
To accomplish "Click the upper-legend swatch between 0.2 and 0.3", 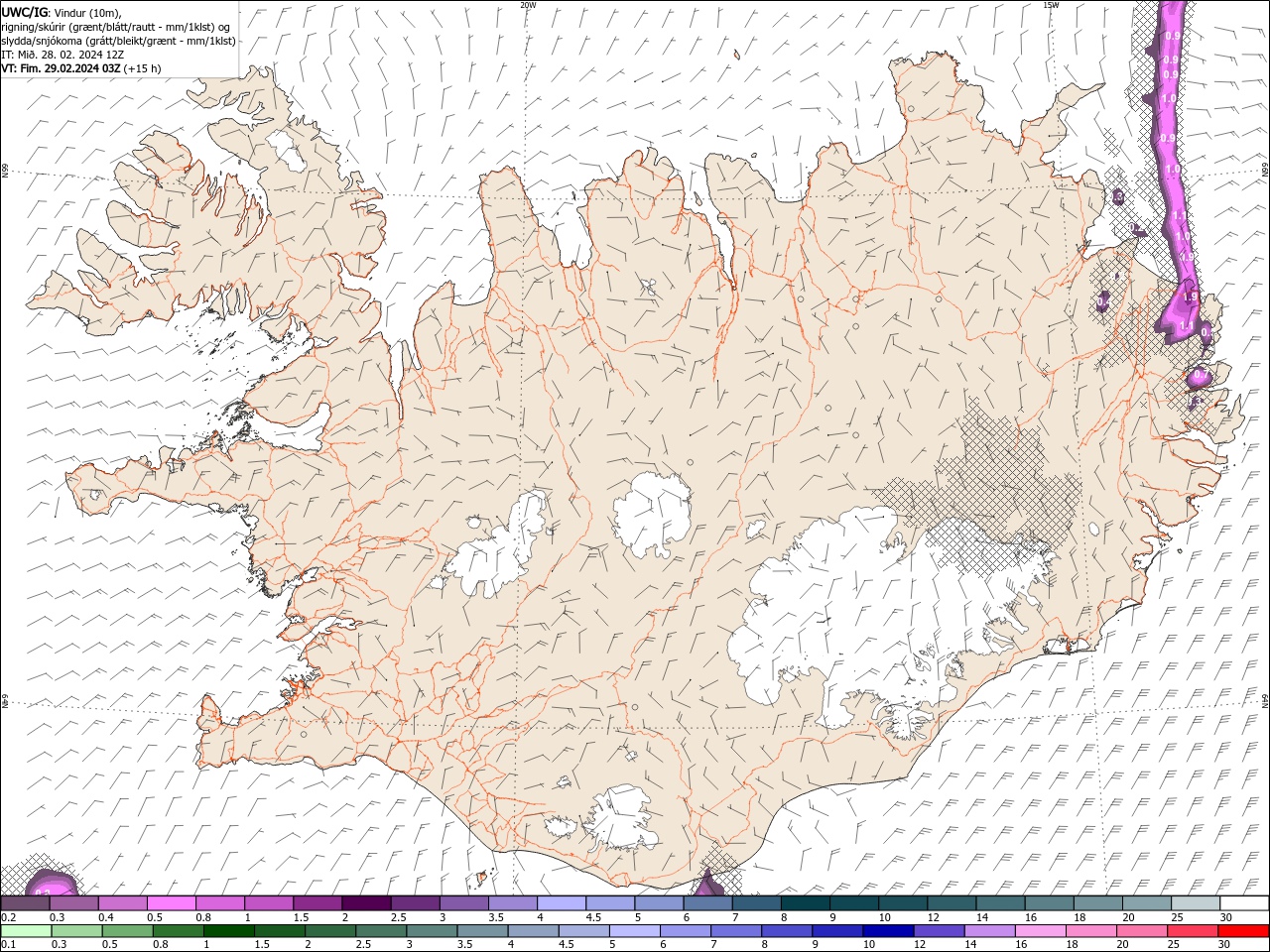I will tap(25, 903).
